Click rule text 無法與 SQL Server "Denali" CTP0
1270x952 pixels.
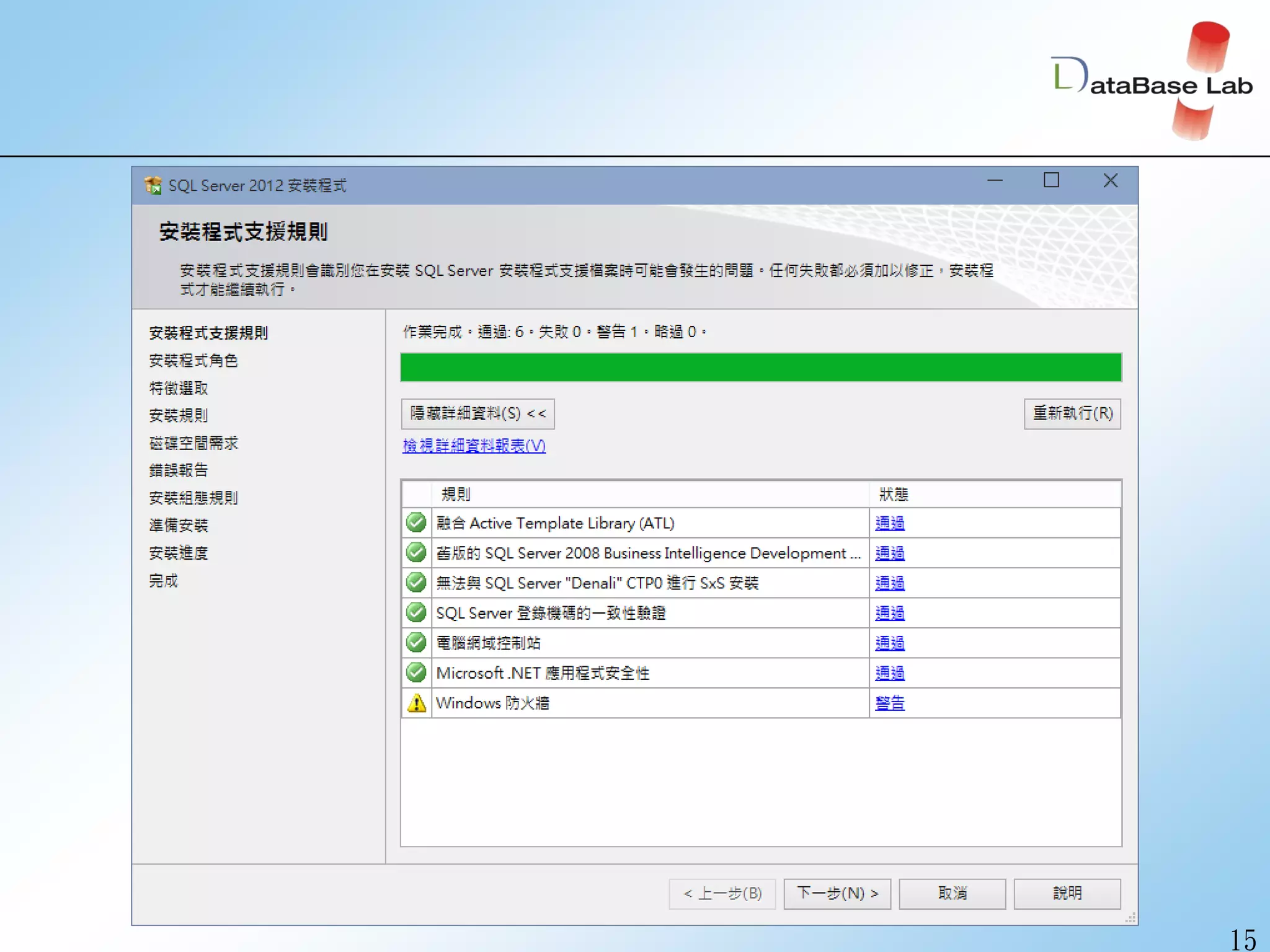(x=597, y=583)
